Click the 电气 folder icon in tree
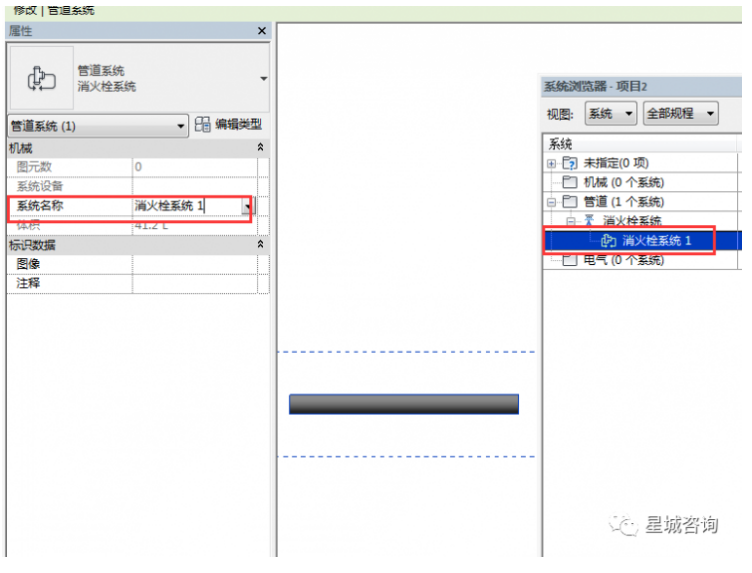Image resolution: width=752 pixels, height=573 pixels. 569,260
